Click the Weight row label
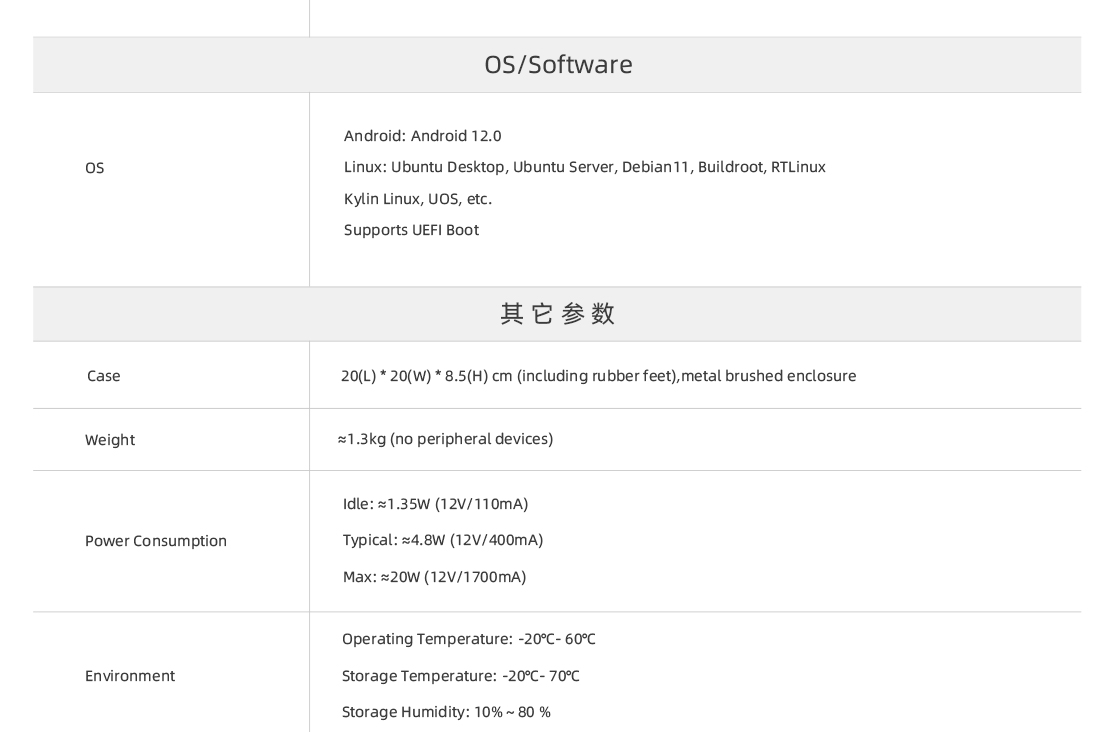Viewport: 1118px width, 732px height. click(110, 440)
